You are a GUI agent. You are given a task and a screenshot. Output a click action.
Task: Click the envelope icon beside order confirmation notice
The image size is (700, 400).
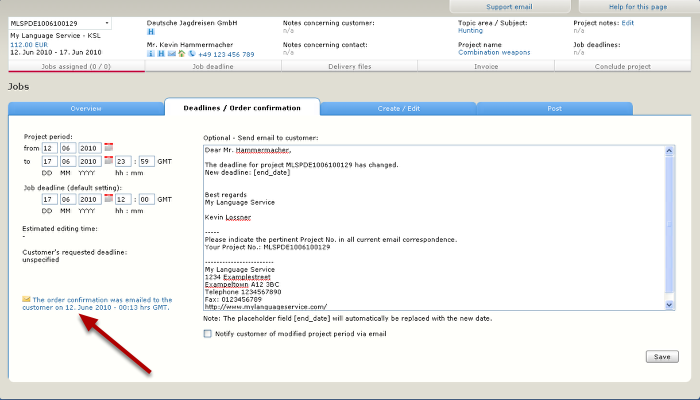pyautogui.click(x=26, y=300)
